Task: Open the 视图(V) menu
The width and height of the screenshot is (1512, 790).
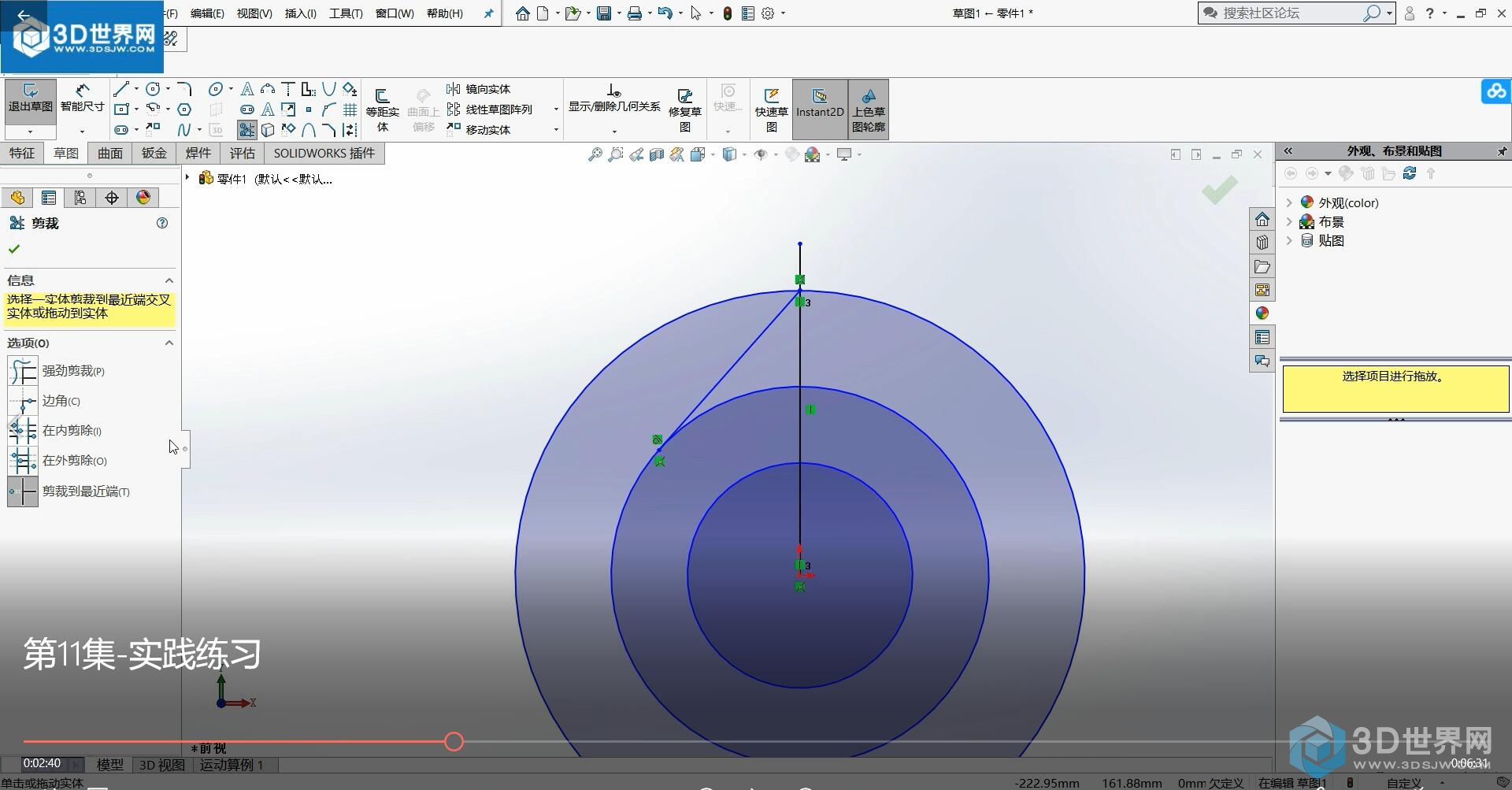Action: coord(254,13)
